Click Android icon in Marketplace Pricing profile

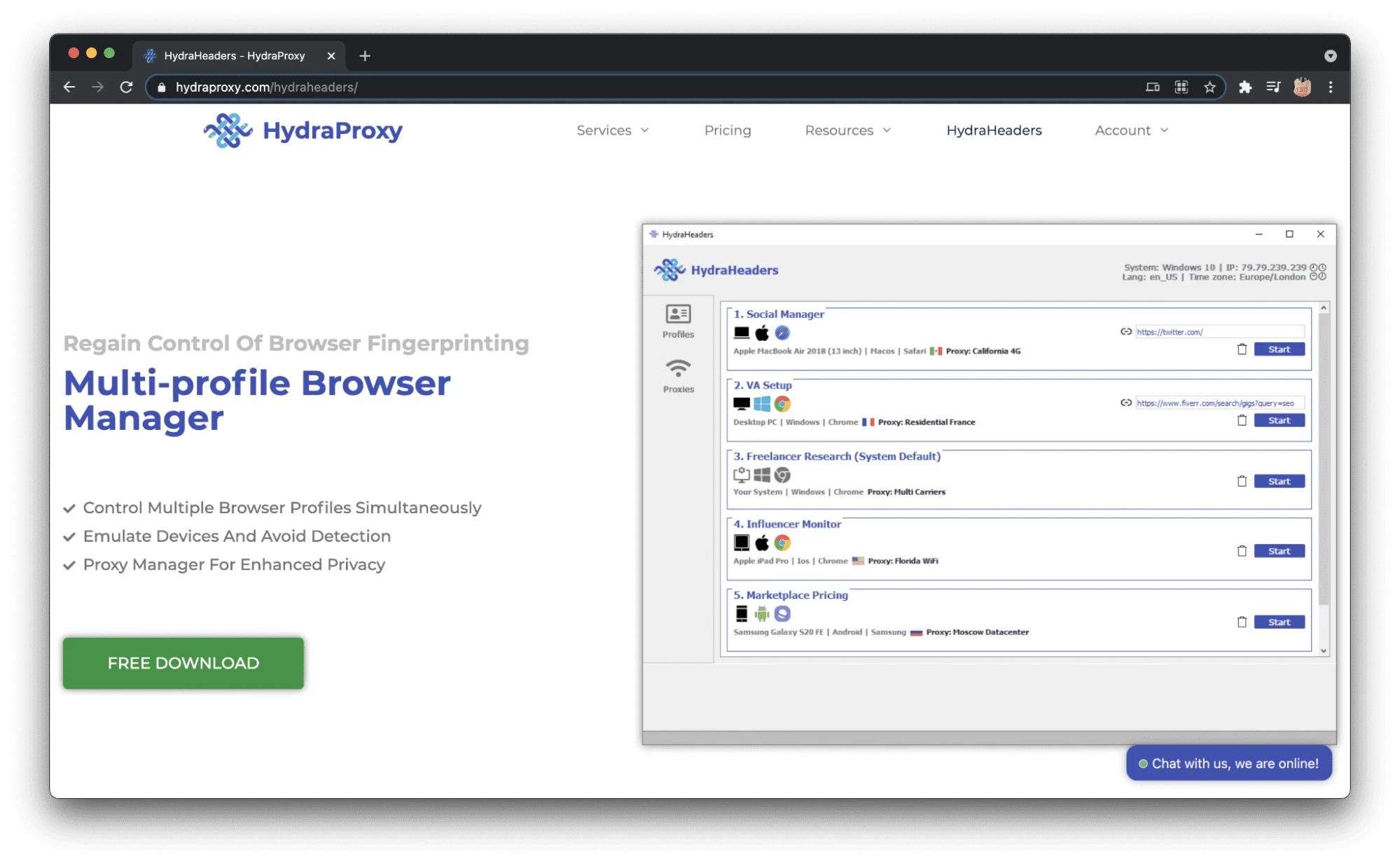(x=762, y=614)
